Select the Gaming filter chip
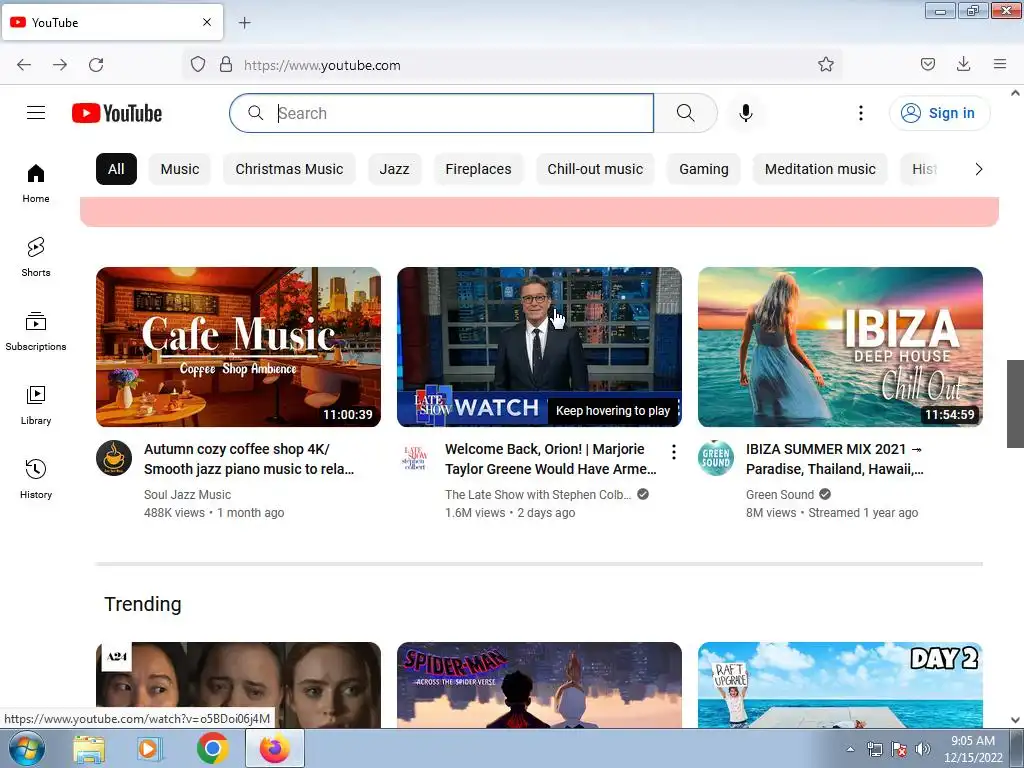1024x768 pixels. pyautogui.click(x=704, y=169)
